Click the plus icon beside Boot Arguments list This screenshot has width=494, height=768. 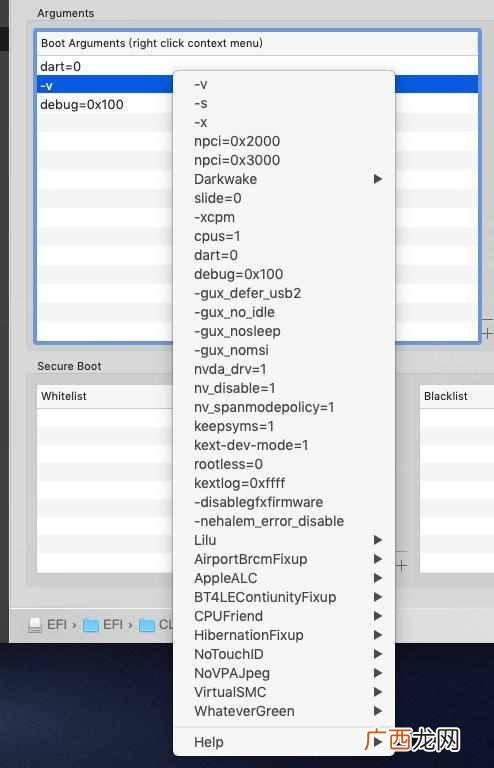[x=488, y=334]
